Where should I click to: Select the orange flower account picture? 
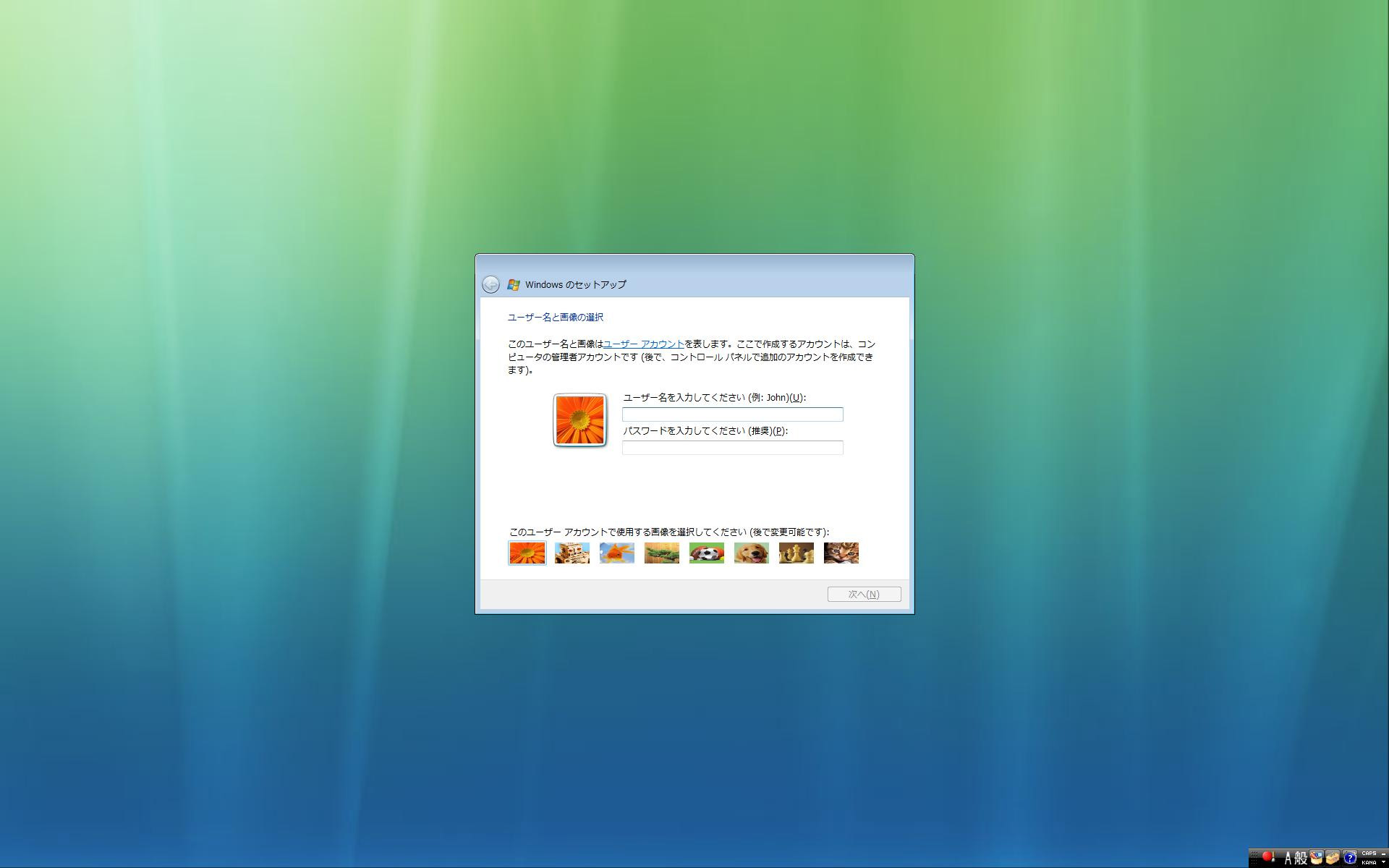[527, 553]
